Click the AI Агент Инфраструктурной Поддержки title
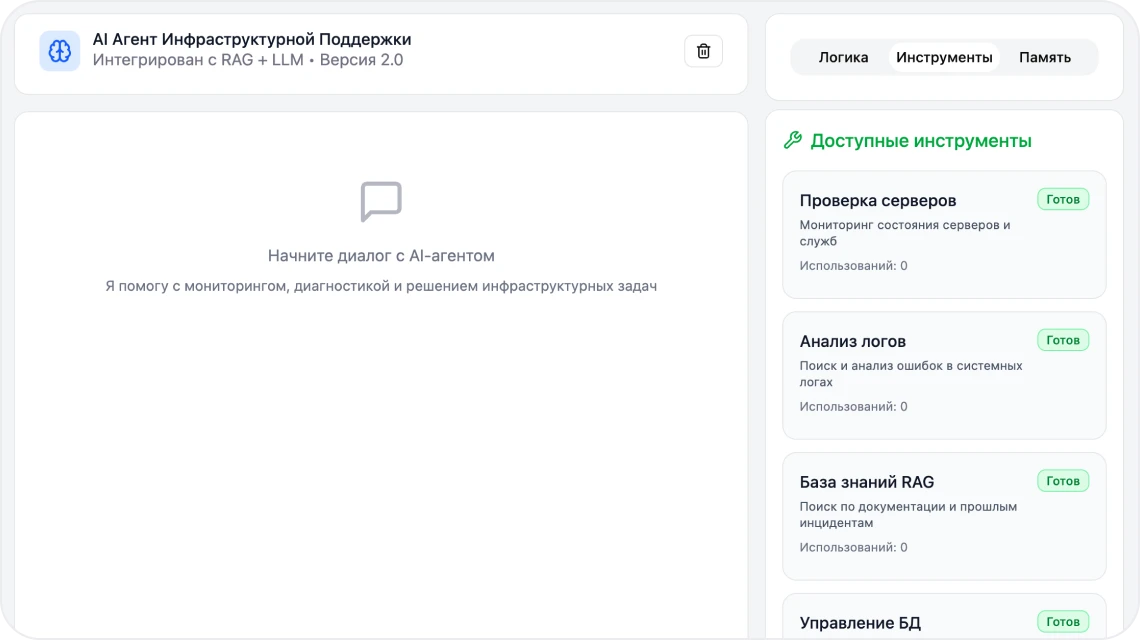Viewport: 1140px width, 640px height. point(252,40)
